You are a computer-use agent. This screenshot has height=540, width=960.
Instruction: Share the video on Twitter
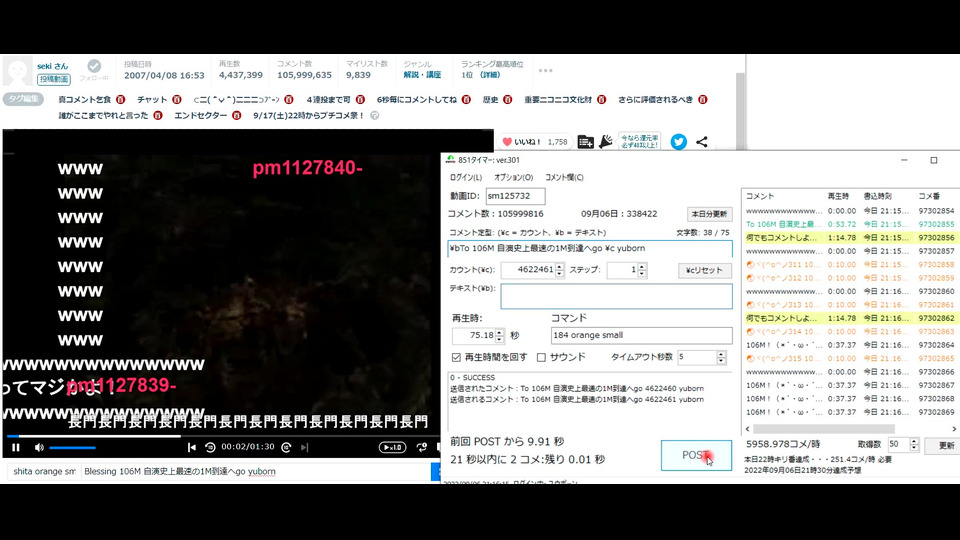[678, 141]
